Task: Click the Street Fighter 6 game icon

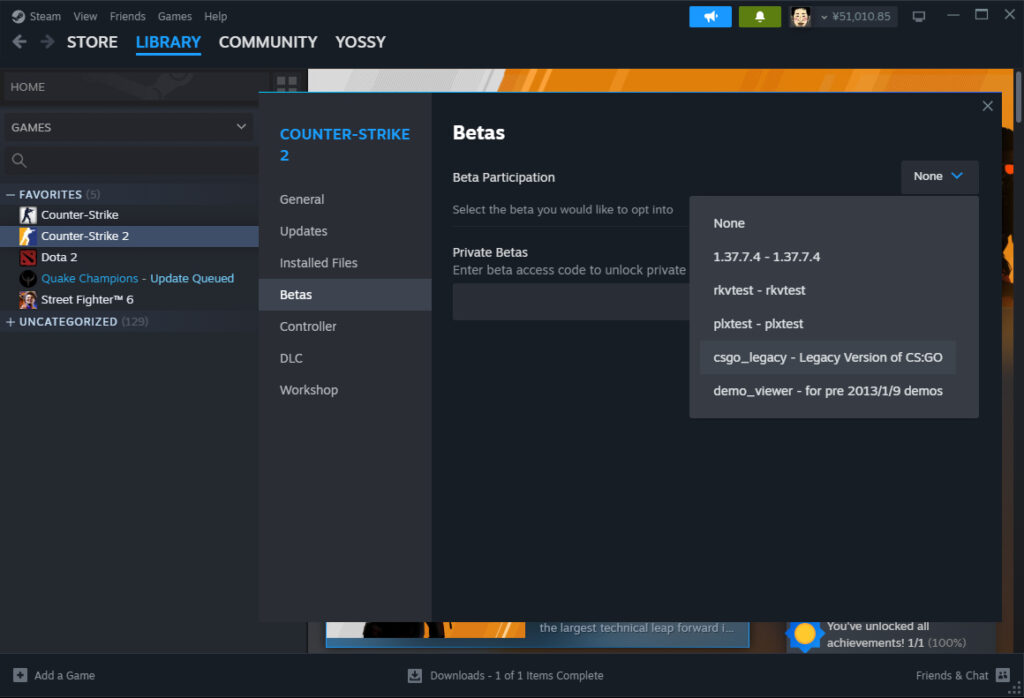Action: tap(28, 300)
